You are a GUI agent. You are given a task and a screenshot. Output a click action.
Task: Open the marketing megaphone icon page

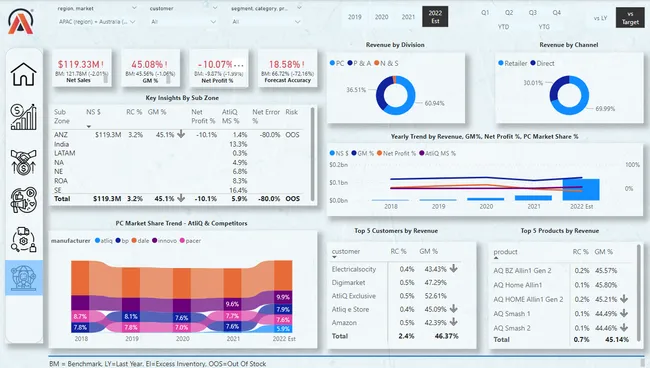coord(24,200)
